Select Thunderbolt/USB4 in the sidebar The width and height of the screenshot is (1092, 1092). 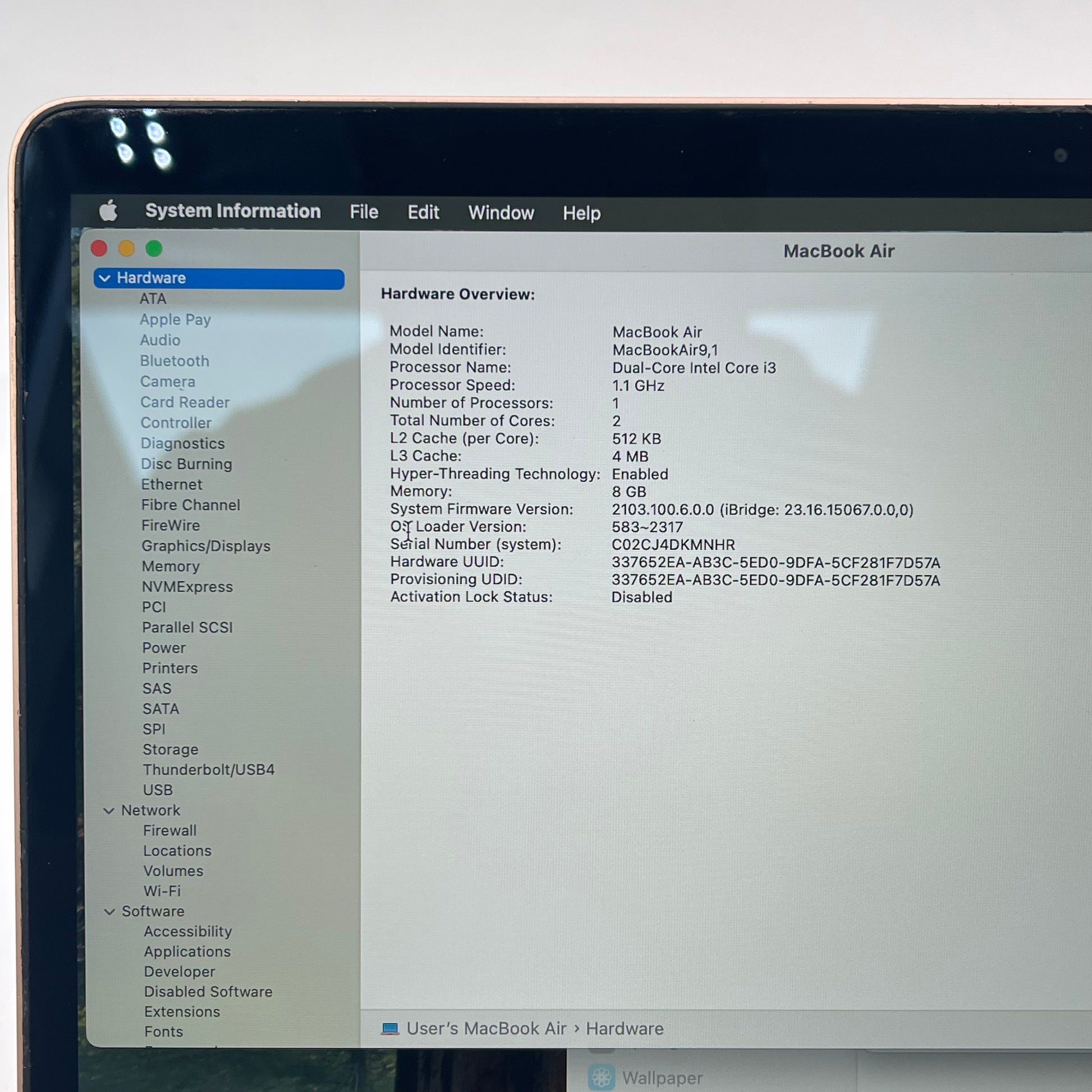pos(209,770)
